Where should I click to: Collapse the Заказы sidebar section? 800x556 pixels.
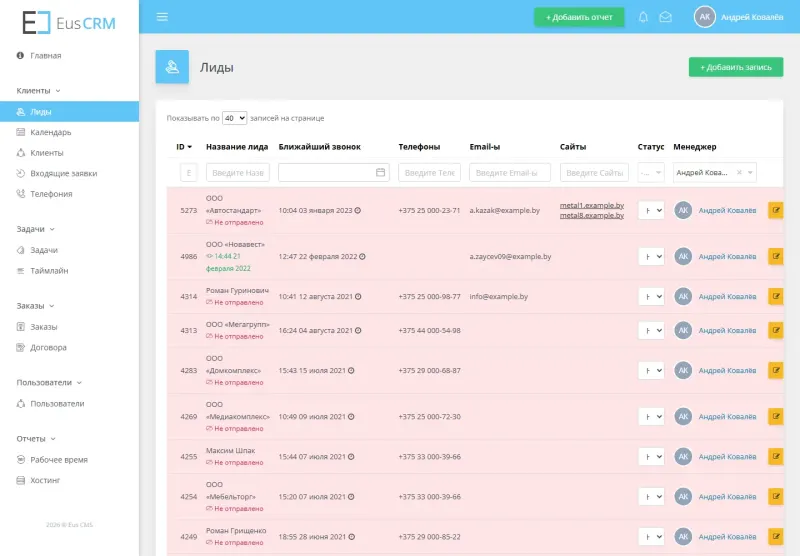pyautogui.click(x=35, y=306)
